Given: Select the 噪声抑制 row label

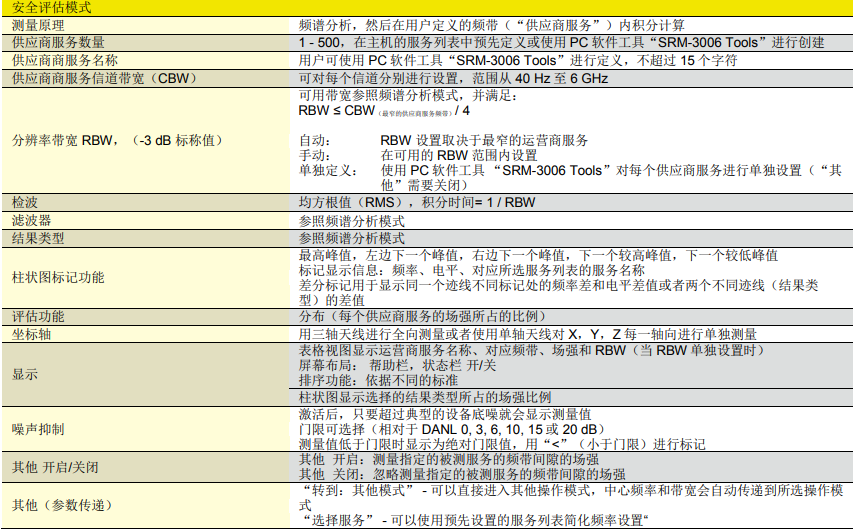Looking at the screenshot, I should click(39, 429).
